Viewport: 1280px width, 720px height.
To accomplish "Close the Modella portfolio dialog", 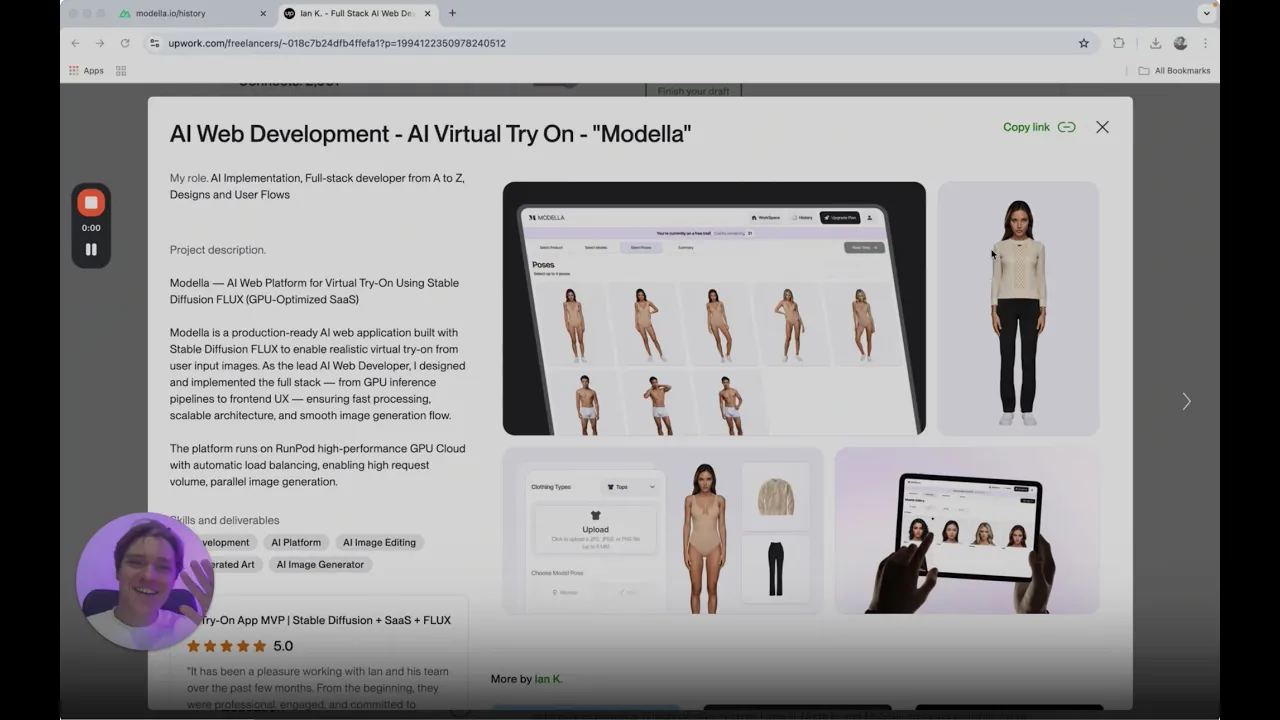I will 1102,127.
